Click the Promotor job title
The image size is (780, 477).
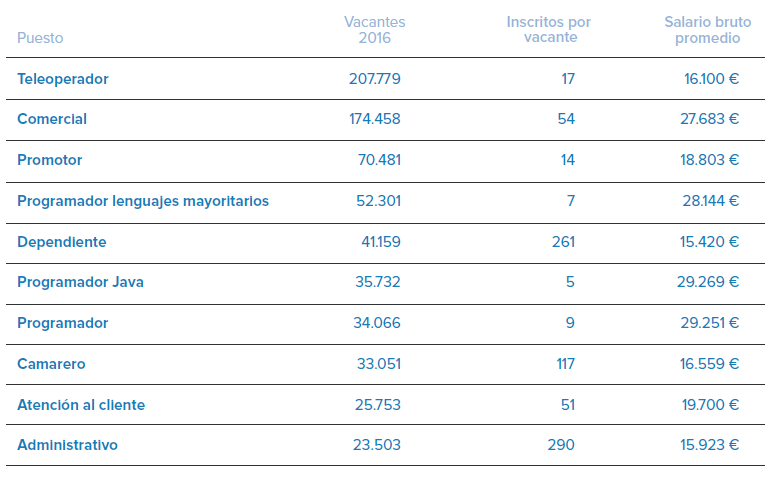pyautogui.click(x=50, y=160)
